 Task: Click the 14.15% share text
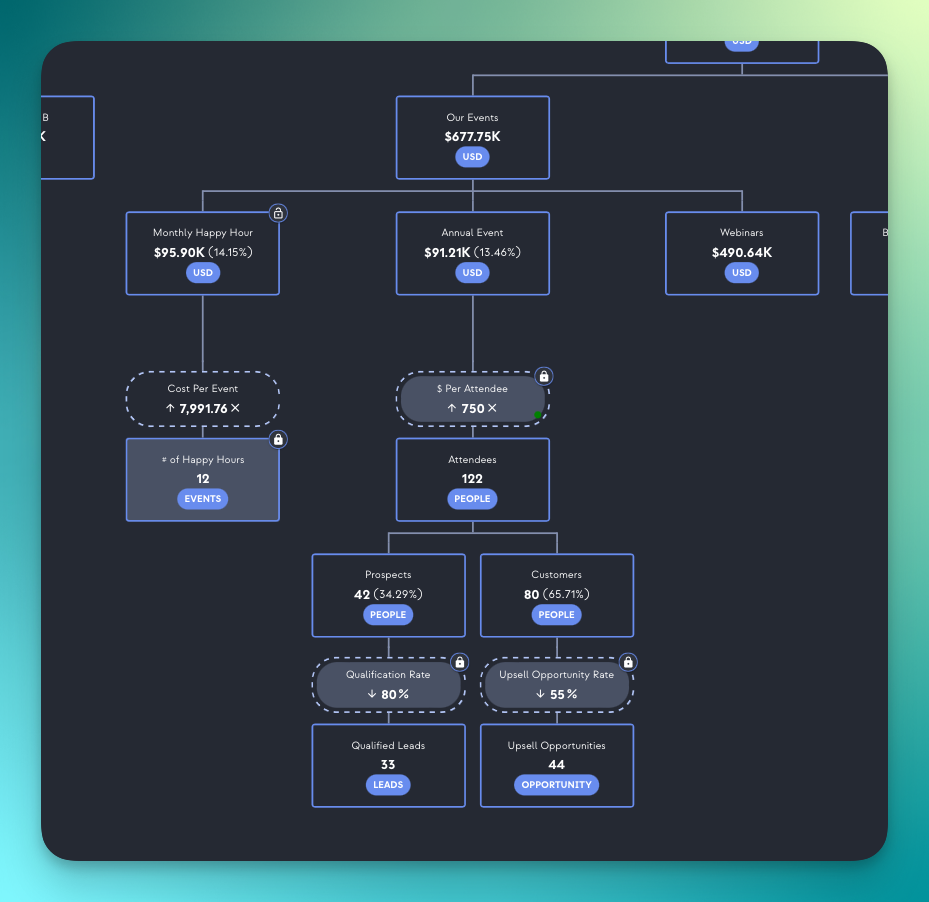click(230, 252)
